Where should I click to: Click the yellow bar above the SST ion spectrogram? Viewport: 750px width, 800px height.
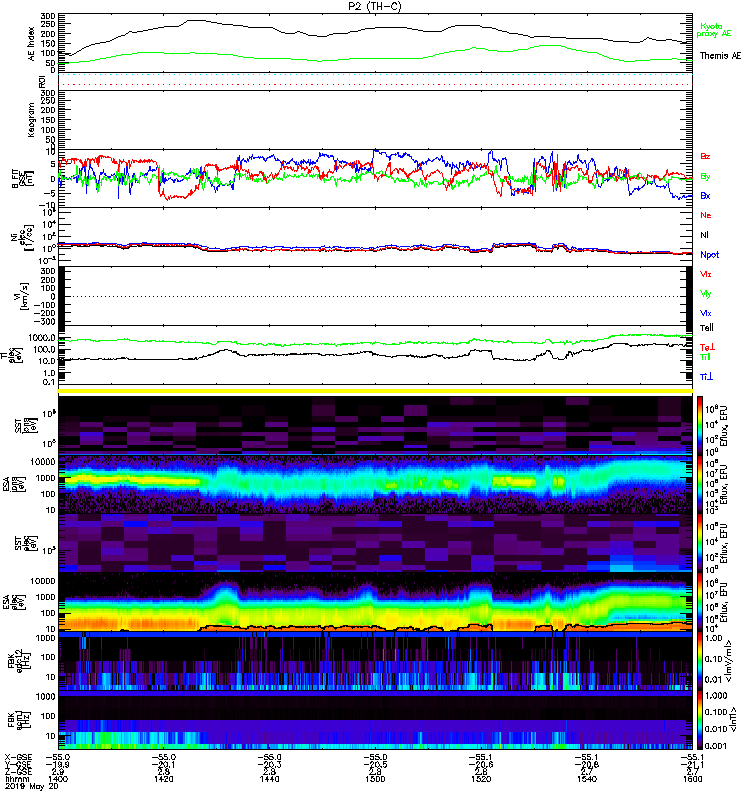[375, 391]
